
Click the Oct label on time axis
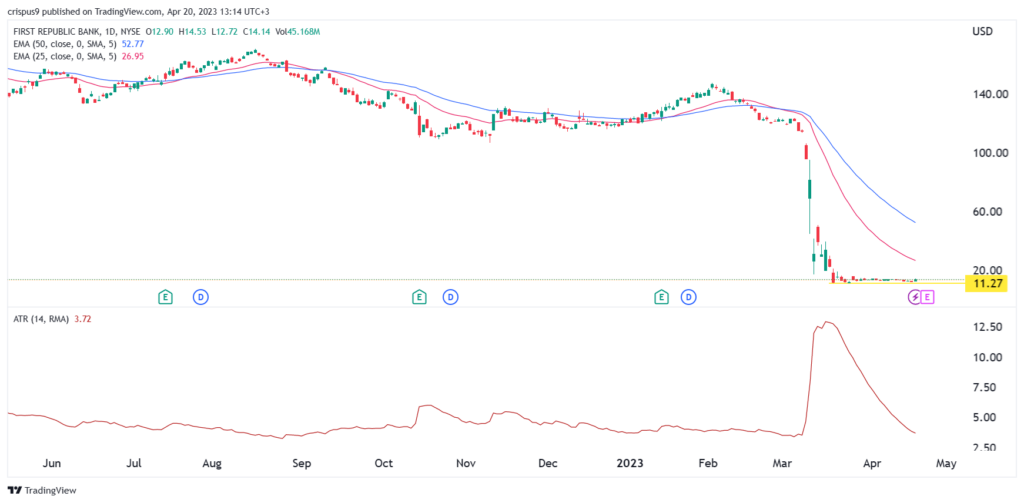click(x=383, y=463)
